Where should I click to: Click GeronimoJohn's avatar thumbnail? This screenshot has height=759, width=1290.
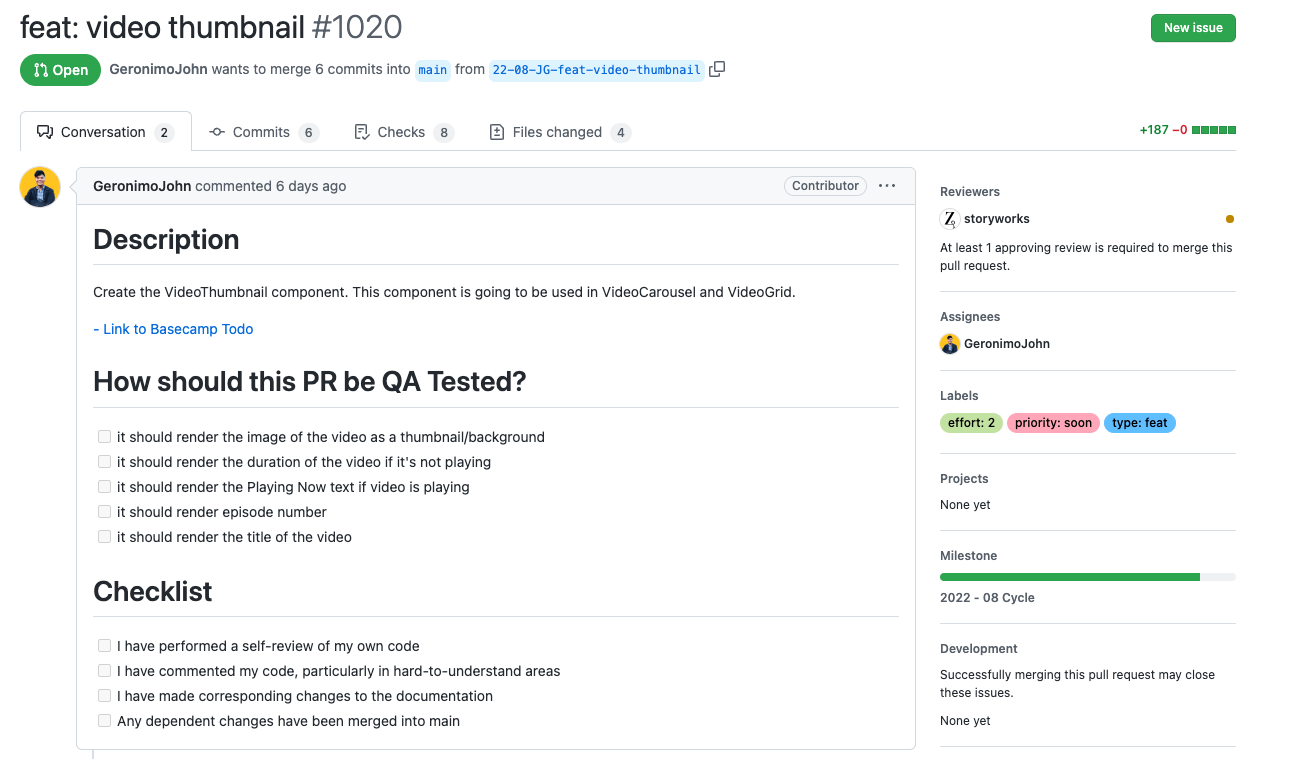coord(39,186)
